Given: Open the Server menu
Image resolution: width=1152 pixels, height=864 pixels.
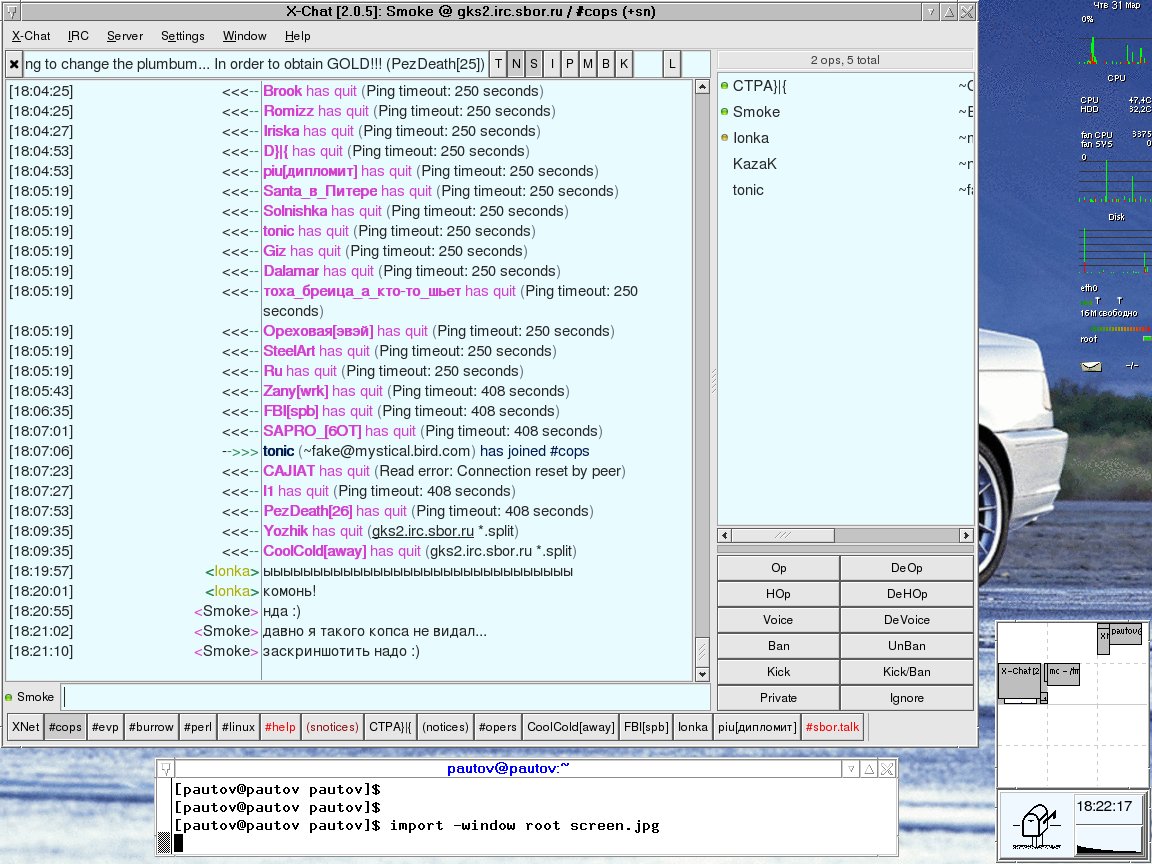Looking at the screenshot, I should point(125,36).
